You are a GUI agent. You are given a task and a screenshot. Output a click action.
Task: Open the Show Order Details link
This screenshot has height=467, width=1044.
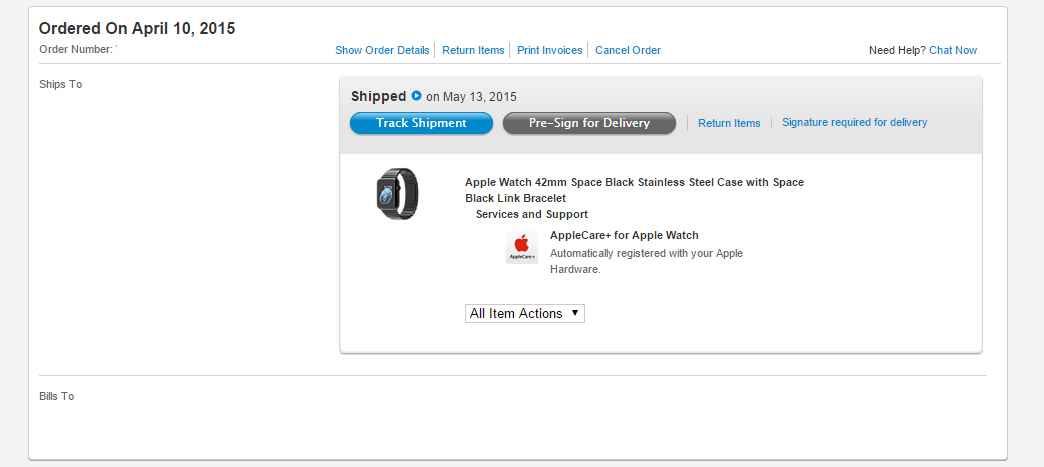click(x=382, y=50)
